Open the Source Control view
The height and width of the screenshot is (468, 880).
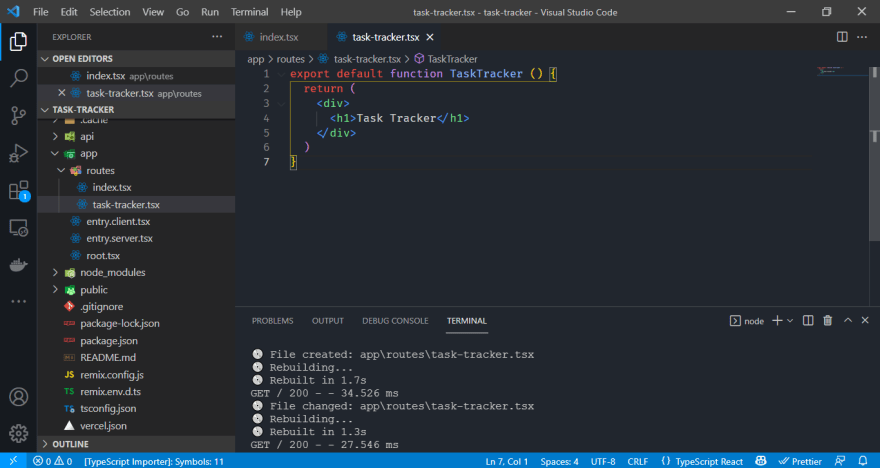18,116
